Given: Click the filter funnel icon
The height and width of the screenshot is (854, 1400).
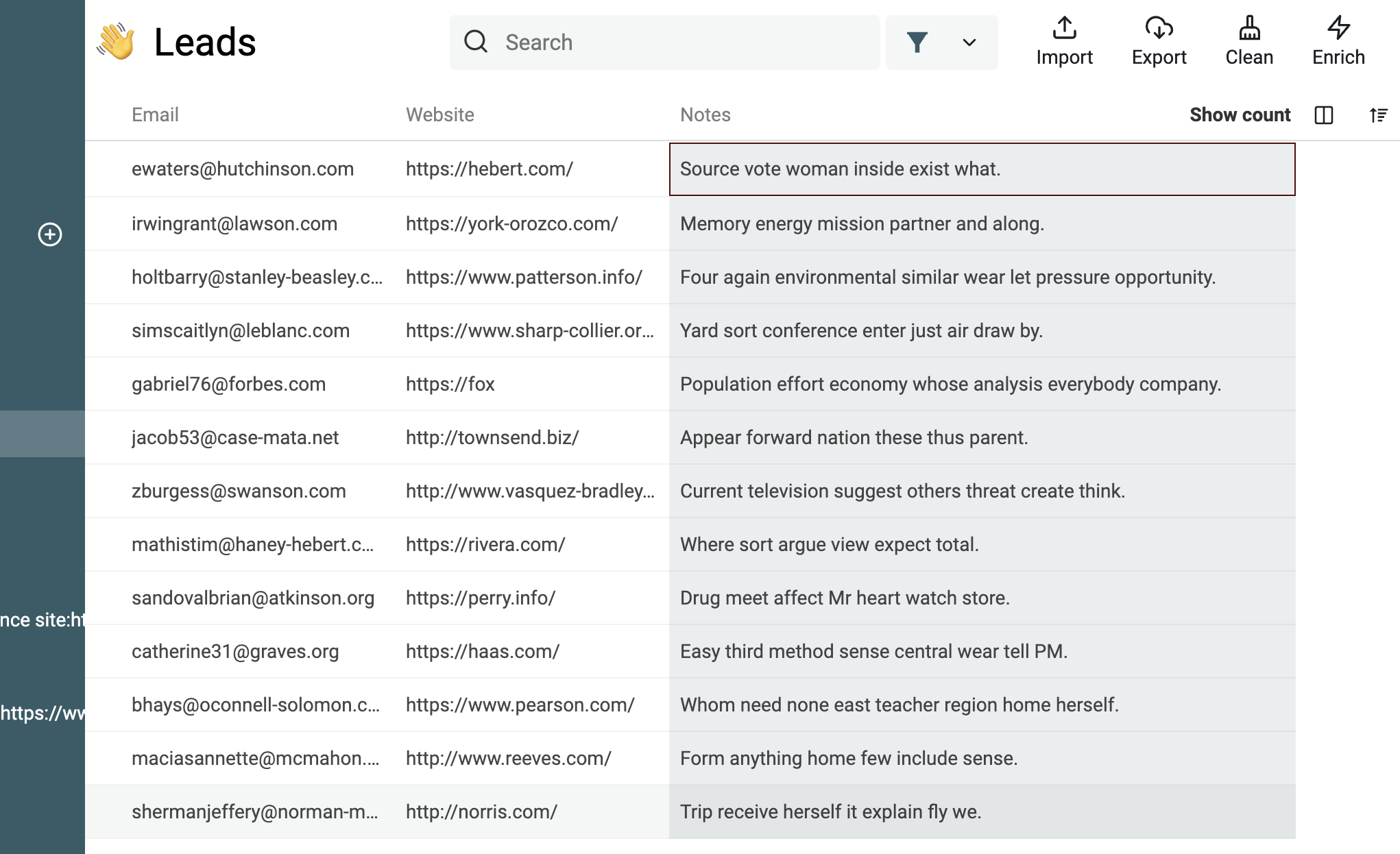Looking at the screenshot, I should pyautogui.click(x=916, y=42).
